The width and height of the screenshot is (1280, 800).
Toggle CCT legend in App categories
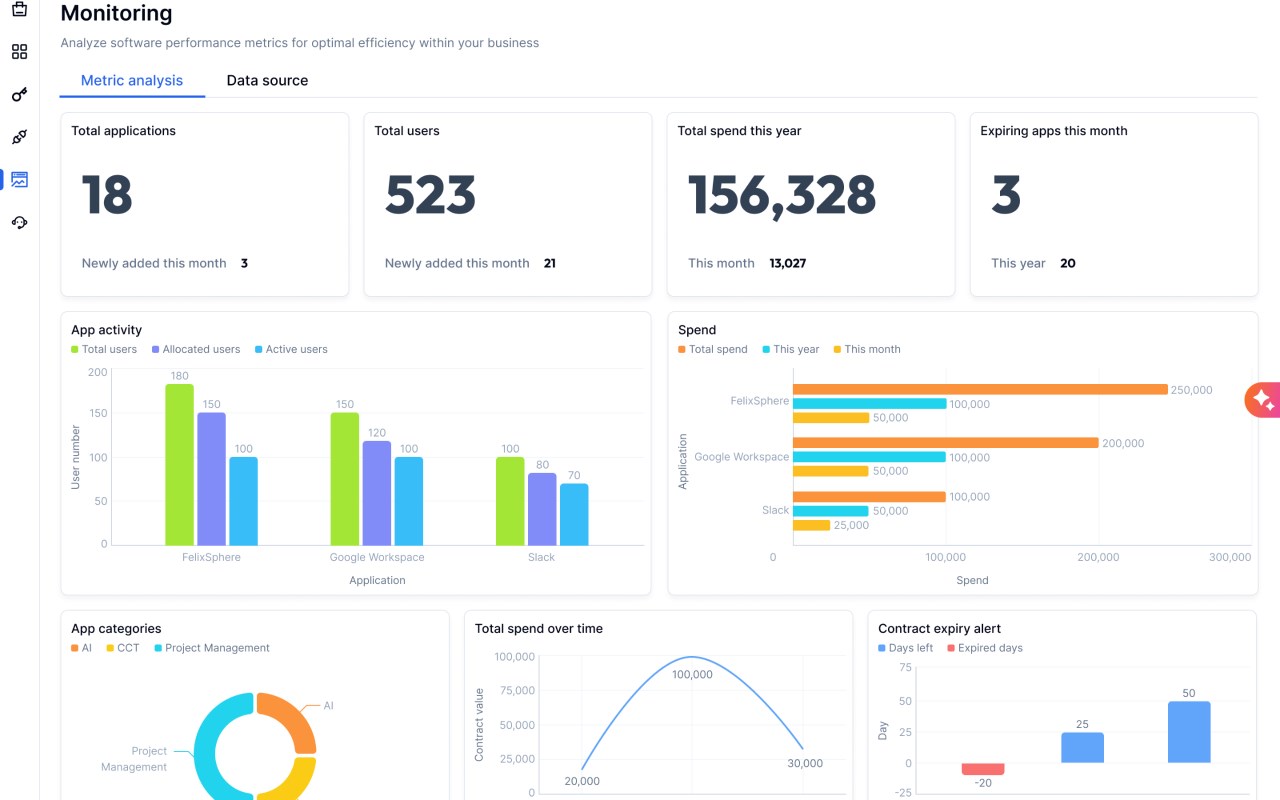click(x=123, y=648)
